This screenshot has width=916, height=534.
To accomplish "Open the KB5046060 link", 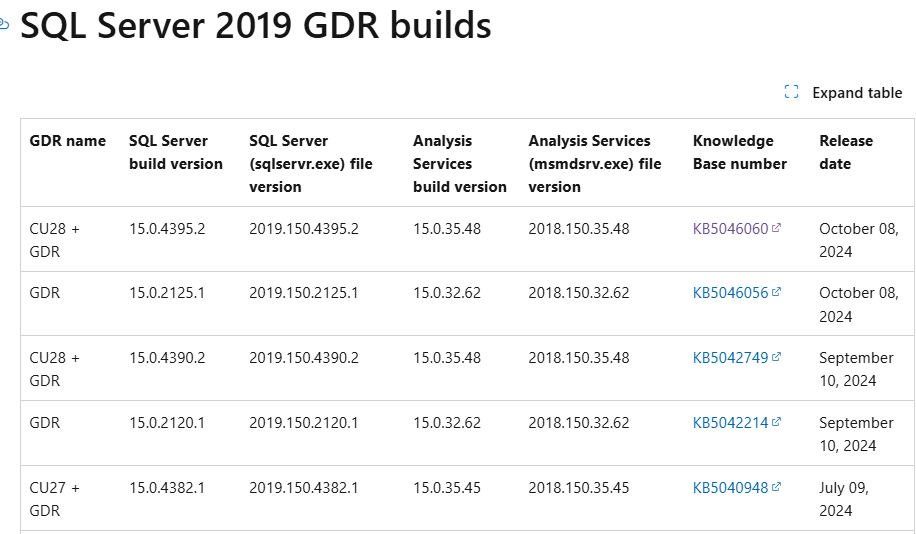I will point(730,228).
